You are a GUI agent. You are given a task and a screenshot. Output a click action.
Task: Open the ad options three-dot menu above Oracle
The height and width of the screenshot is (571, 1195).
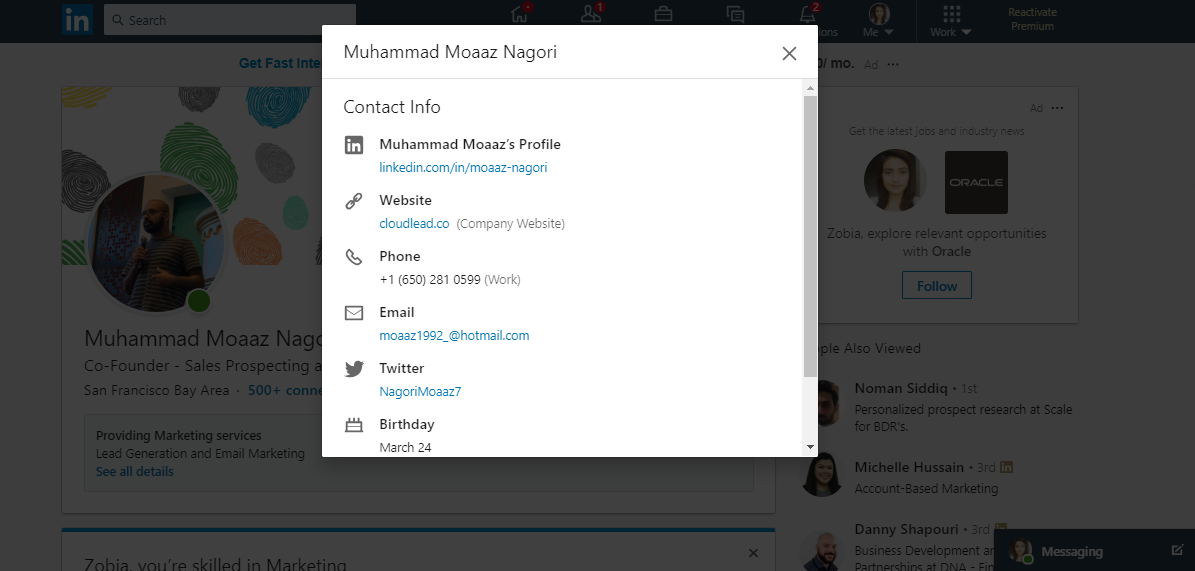click(1057, 108)
